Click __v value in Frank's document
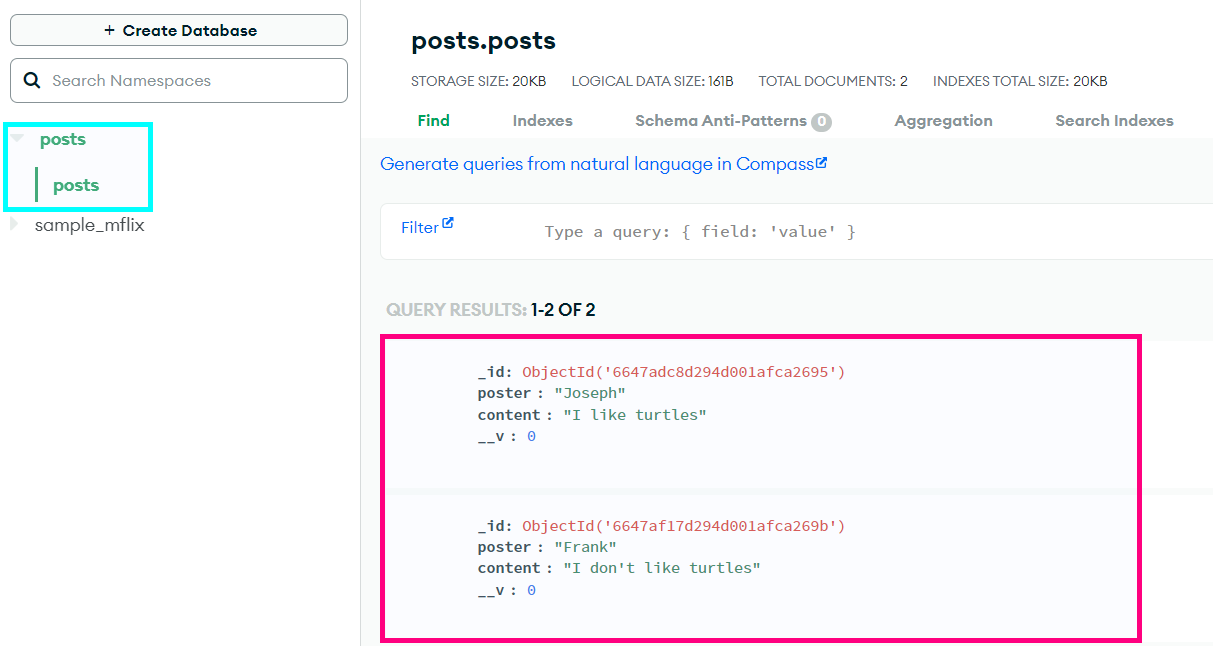Viewport: 1213px width, 646px height. click(531, 591)
